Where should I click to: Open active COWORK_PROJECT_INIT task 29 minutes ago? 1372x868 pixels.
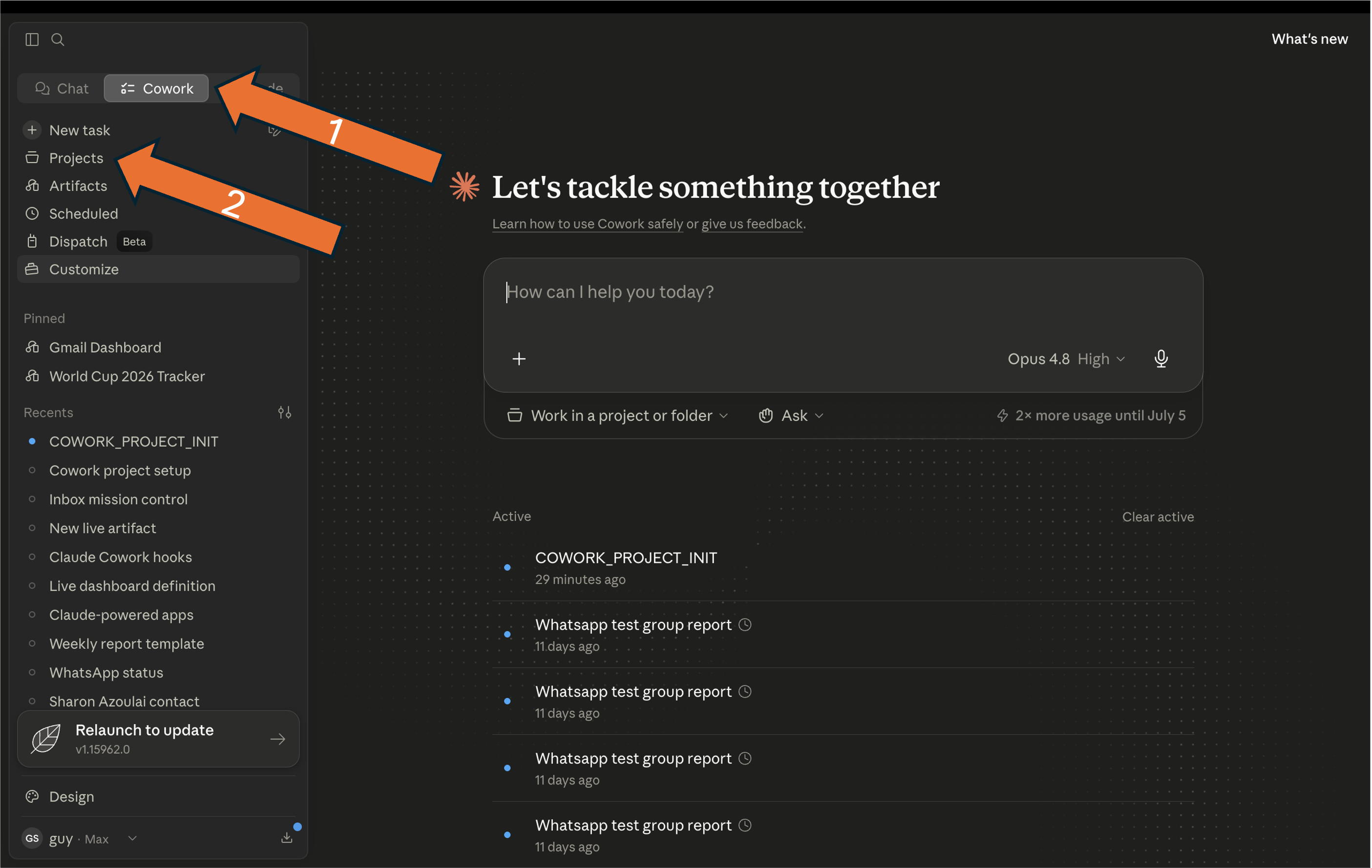click(843, 568)
